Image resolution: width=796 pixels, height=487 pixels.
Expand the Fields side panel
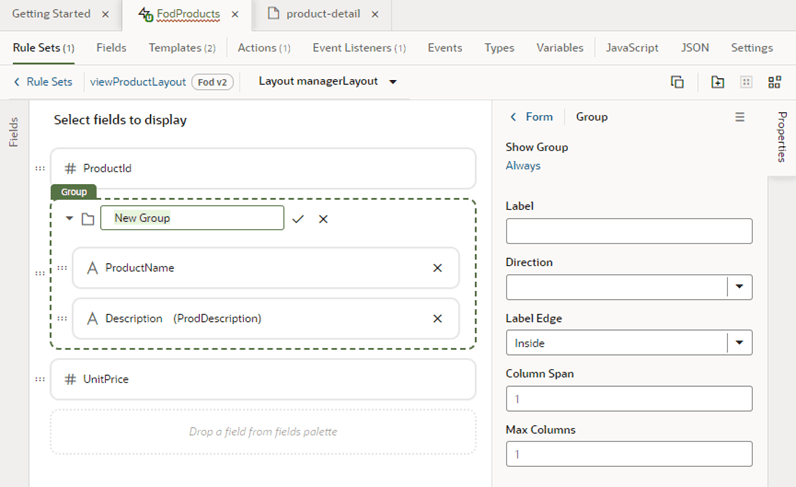click(14, 133)
